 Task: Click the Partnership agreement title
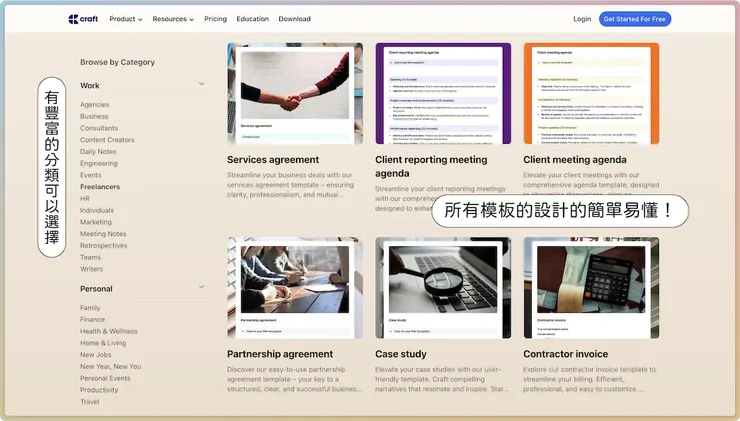(280, 354)
